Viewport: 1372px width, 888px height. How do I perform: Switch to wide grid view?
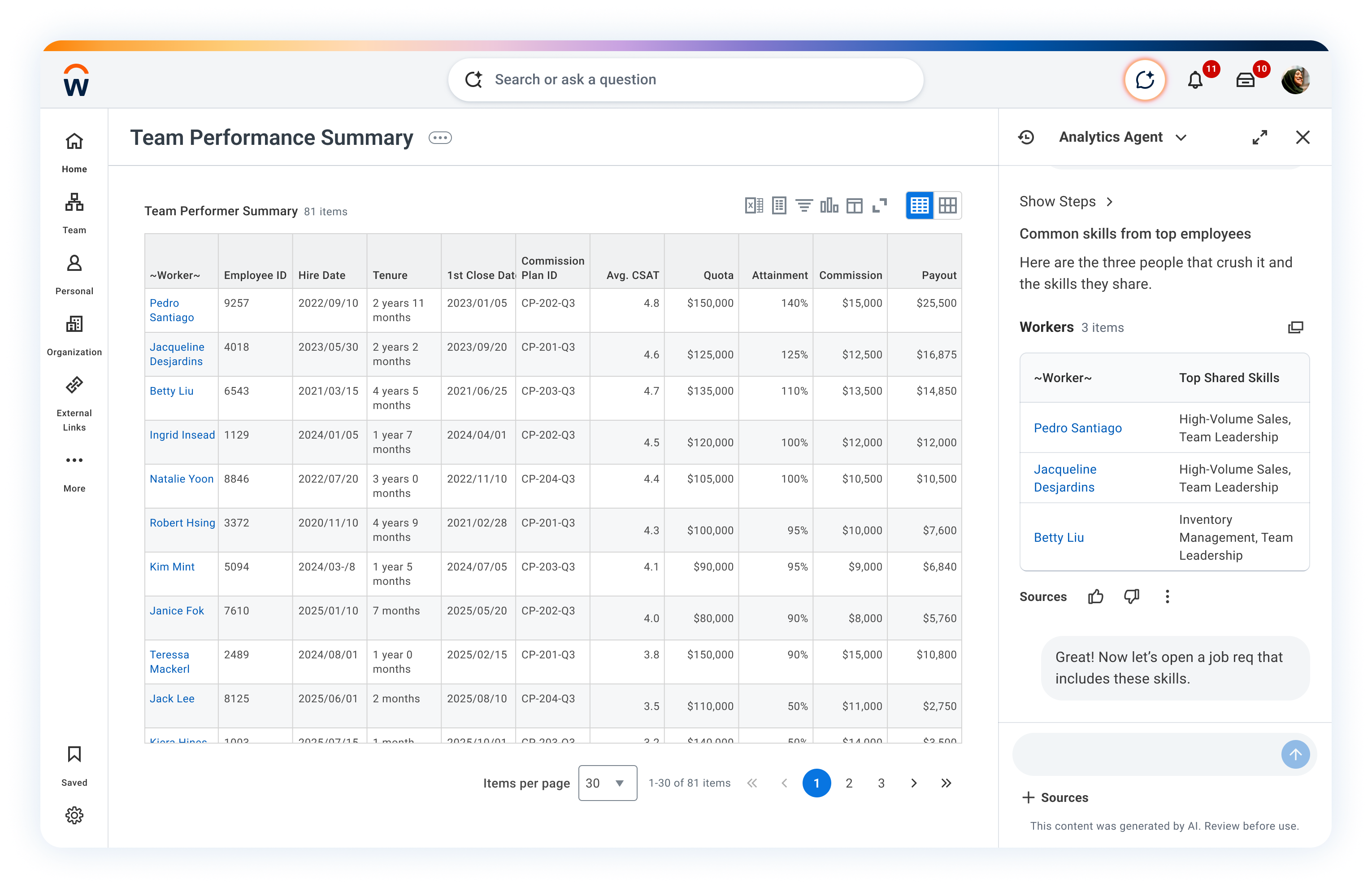(948, 205)
